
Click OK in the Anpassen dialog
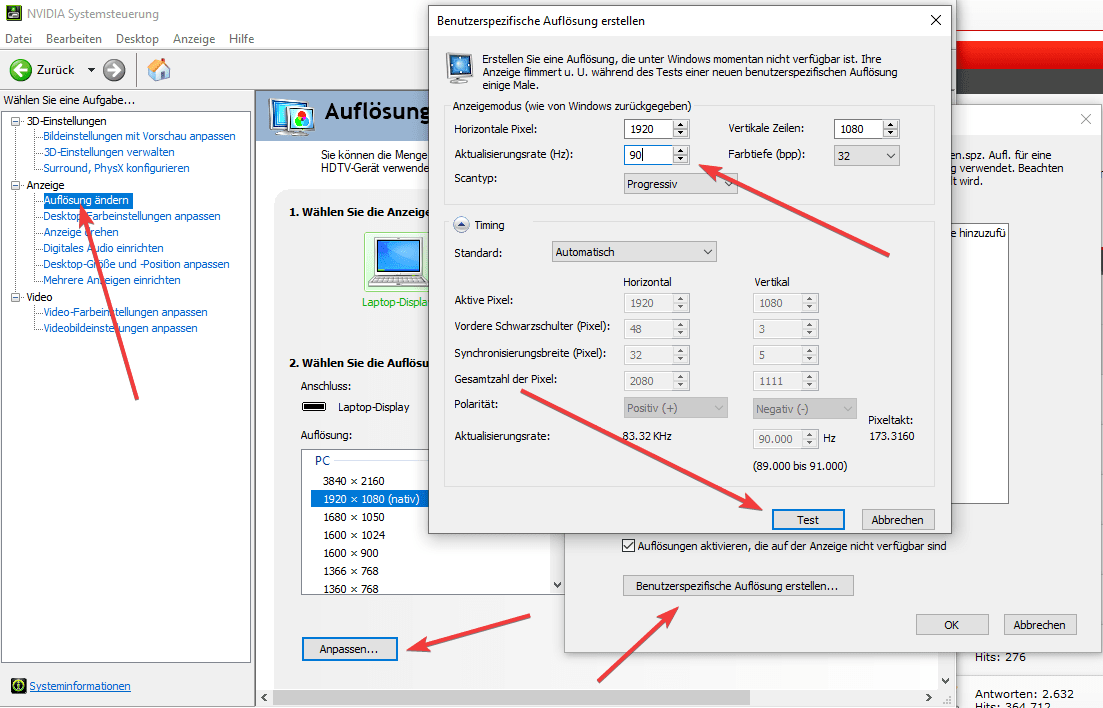[x=952, y=624]
